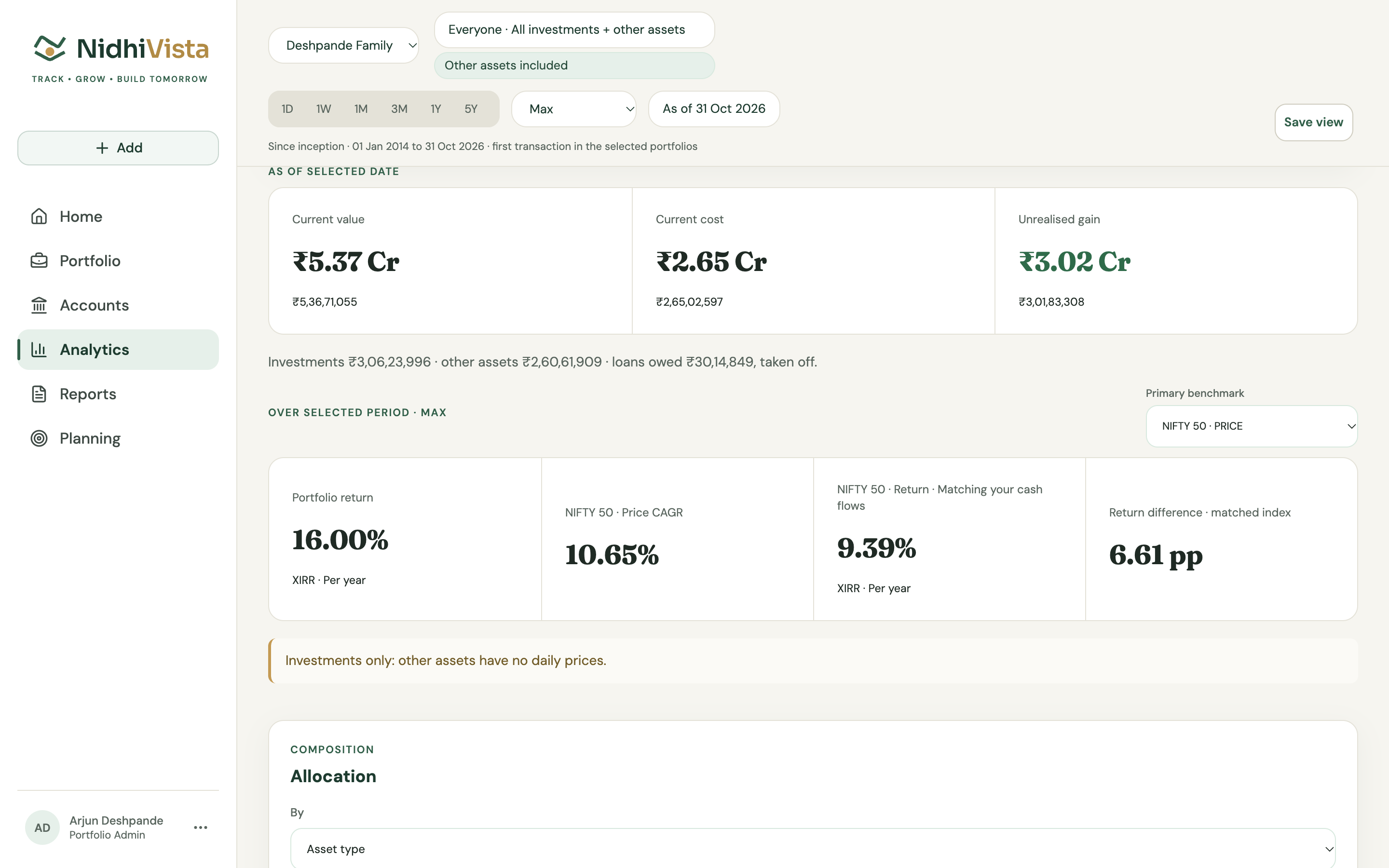Click the Investments only notice banner

tap(813, 660)
